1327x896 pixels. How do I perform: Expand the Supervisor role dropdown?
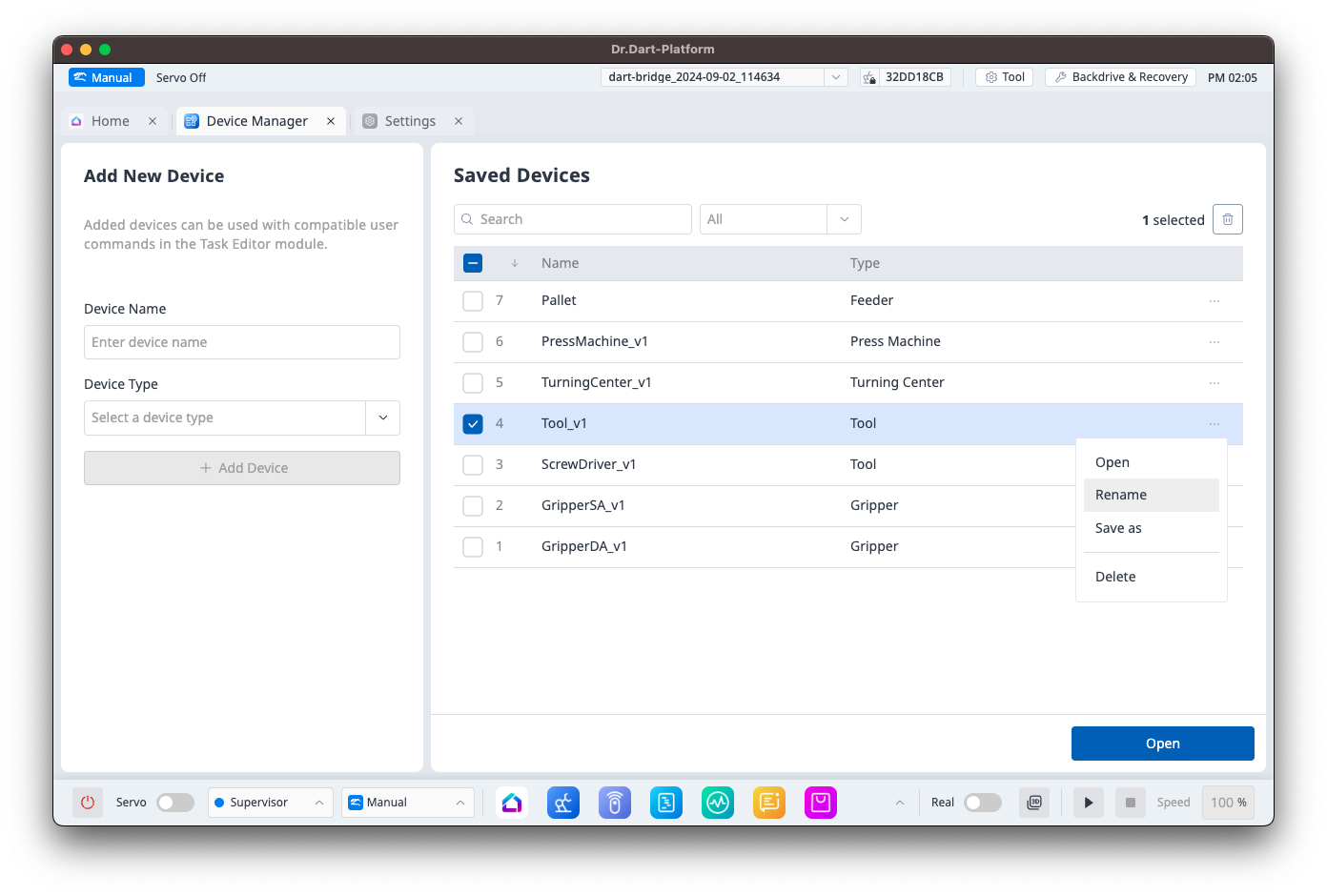click(x=271, y=803)
